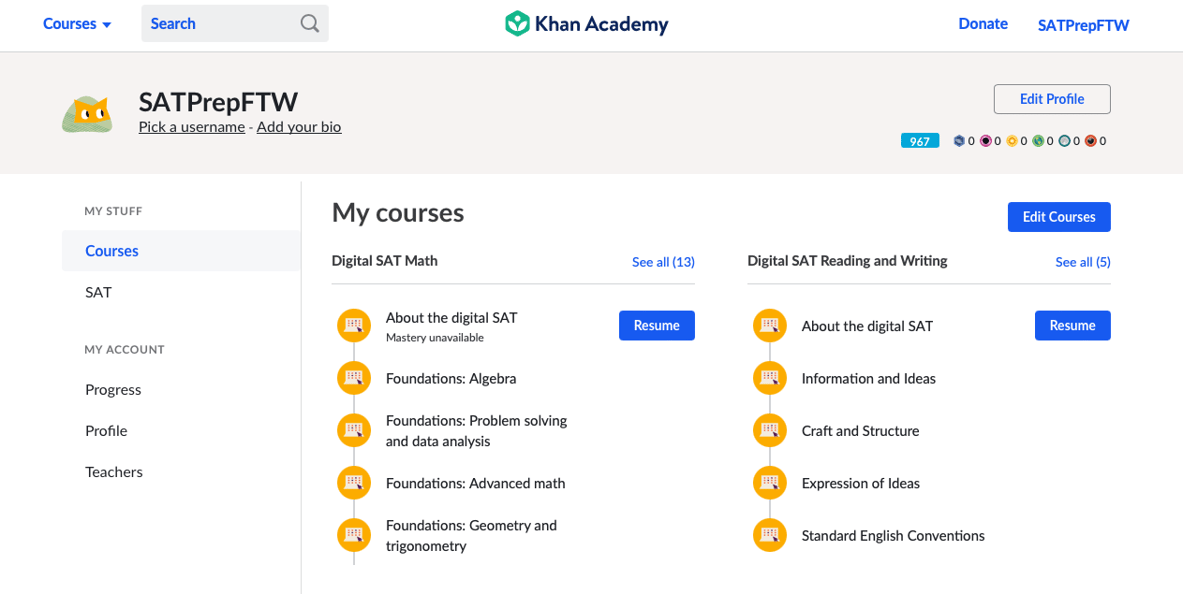Click the Craft and Structure unit icon
This screenshot has width=1183, height=594.
point(769,430)
